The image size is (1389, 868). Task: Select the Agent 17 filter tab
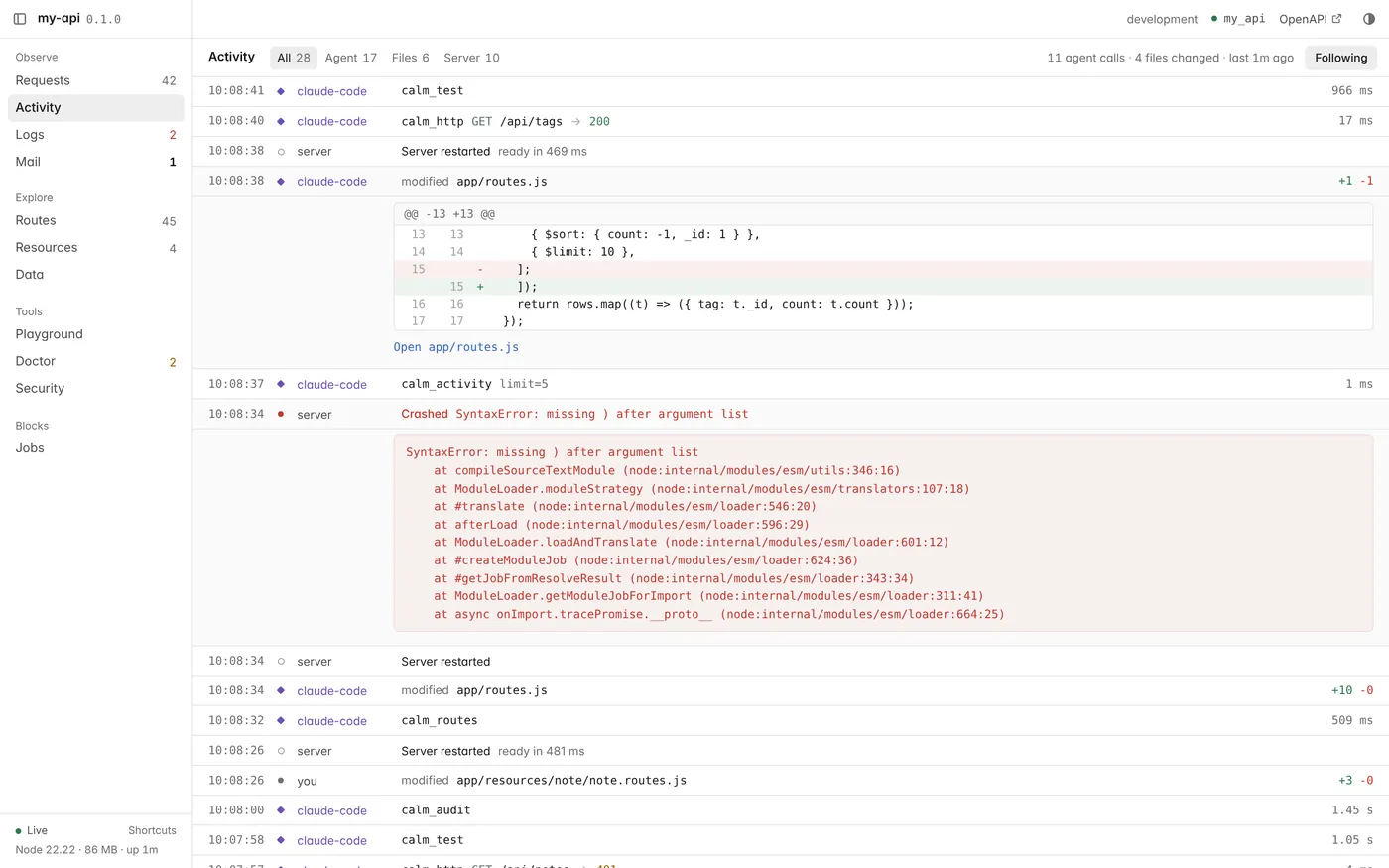tap(351, 58)
